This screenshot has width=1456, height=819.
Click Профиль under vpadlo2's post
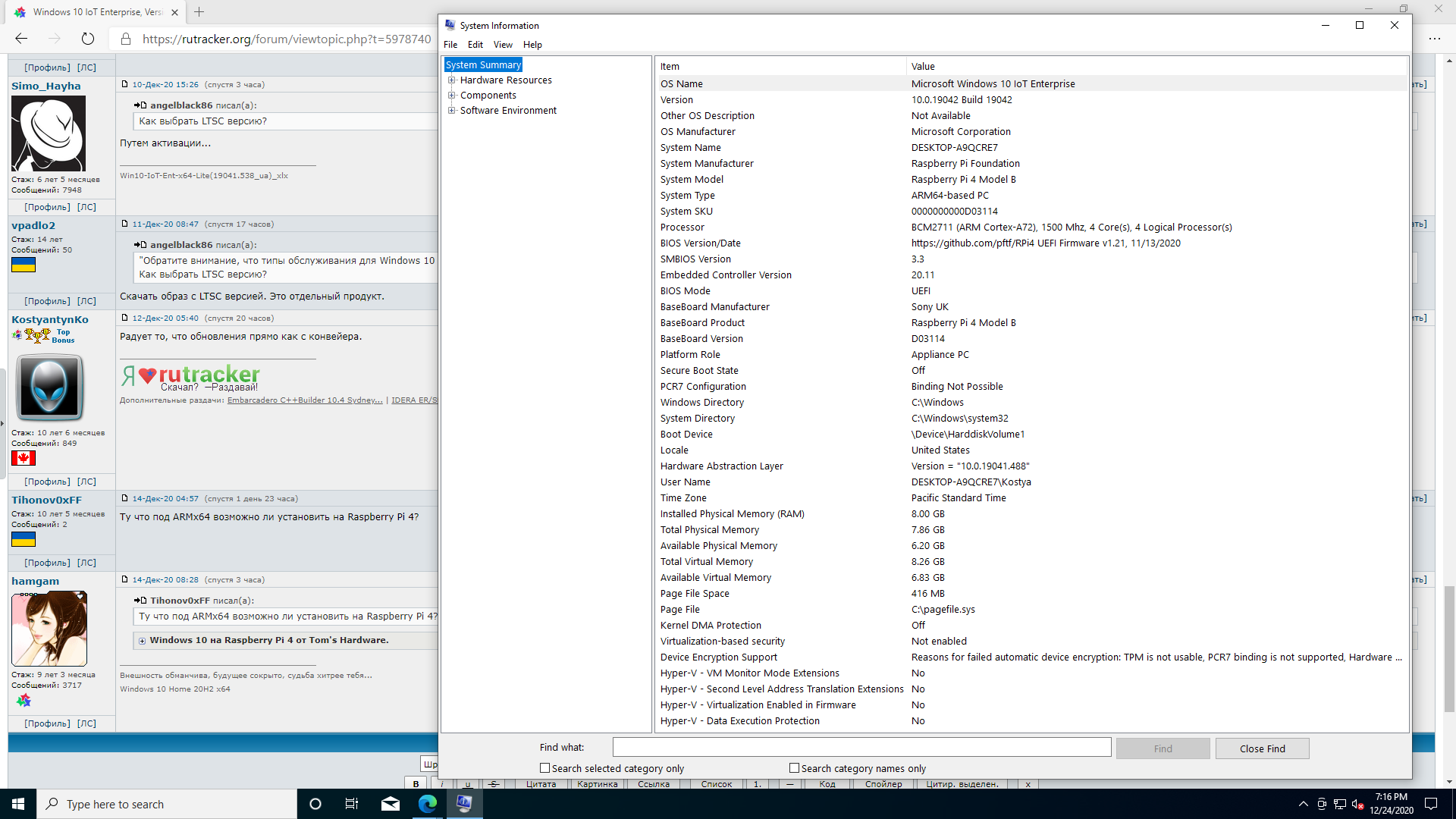(x=47, y=301)
